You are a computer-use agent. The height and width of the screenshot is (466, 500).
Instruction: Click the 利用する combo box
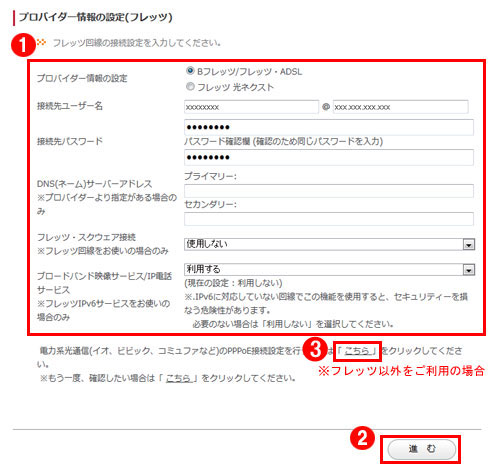[329, 269]
